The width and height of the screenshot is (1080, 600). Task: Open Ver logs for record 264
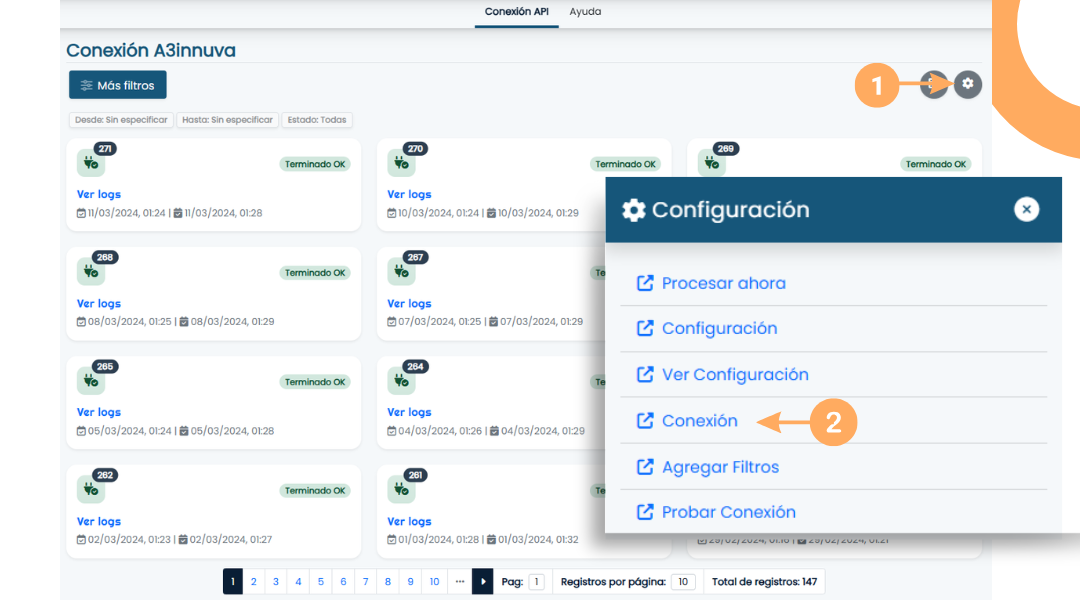[409, 412]
